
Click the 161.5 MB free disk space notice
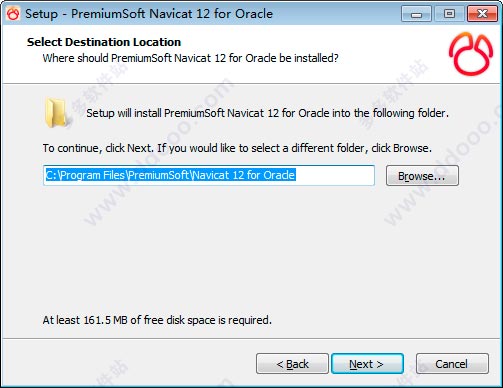(157, 320)
